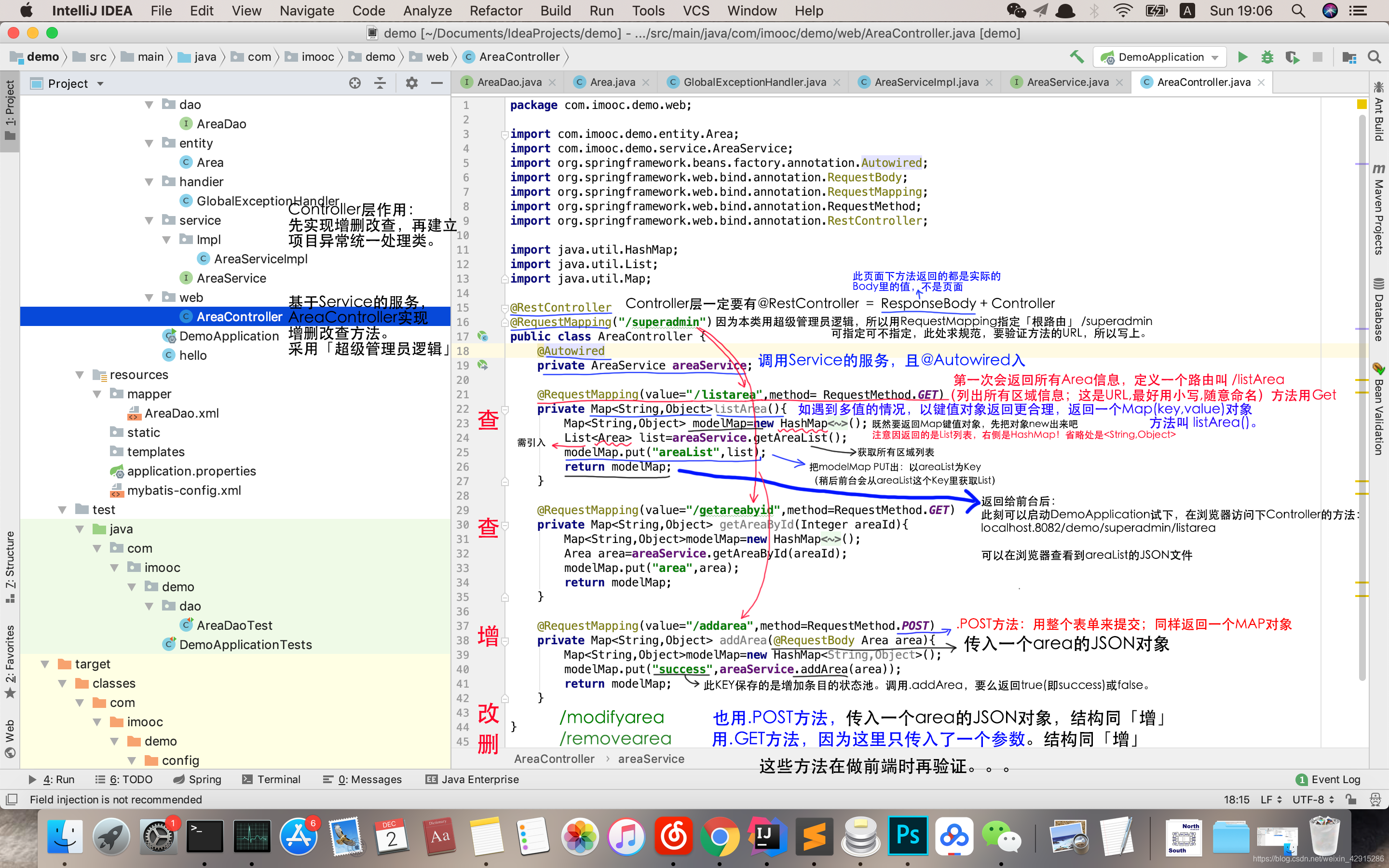This screenshot has height=868, width=1389.
Task: Open line separator LF dropdown in status bar
Action: 1271,800
